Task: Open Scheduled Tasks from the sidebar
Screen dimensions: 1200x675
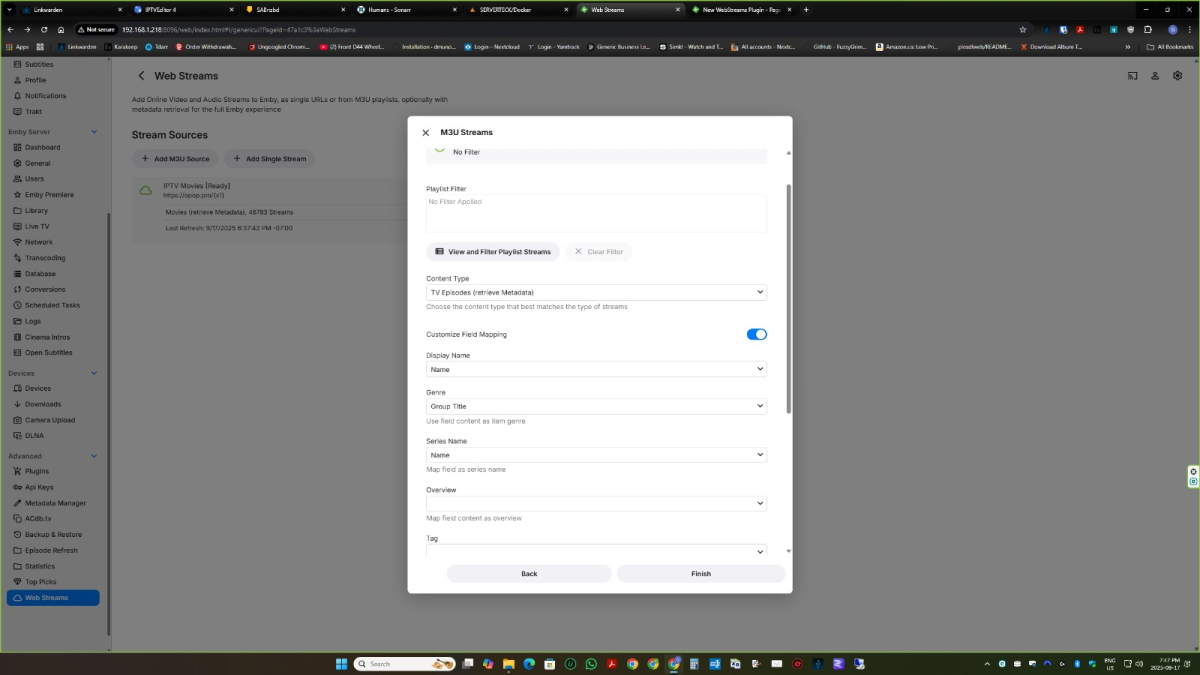Action: (x=50, y=305)
